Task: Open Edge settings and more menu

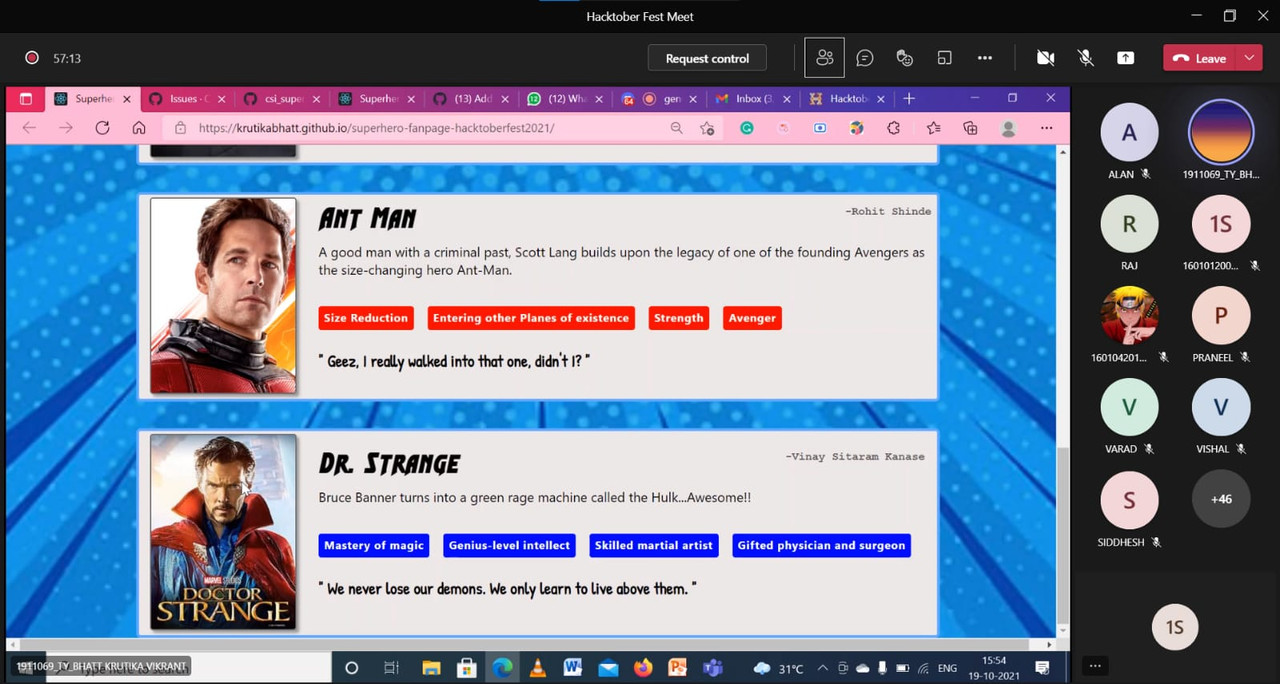Action: pos(1046,128)
